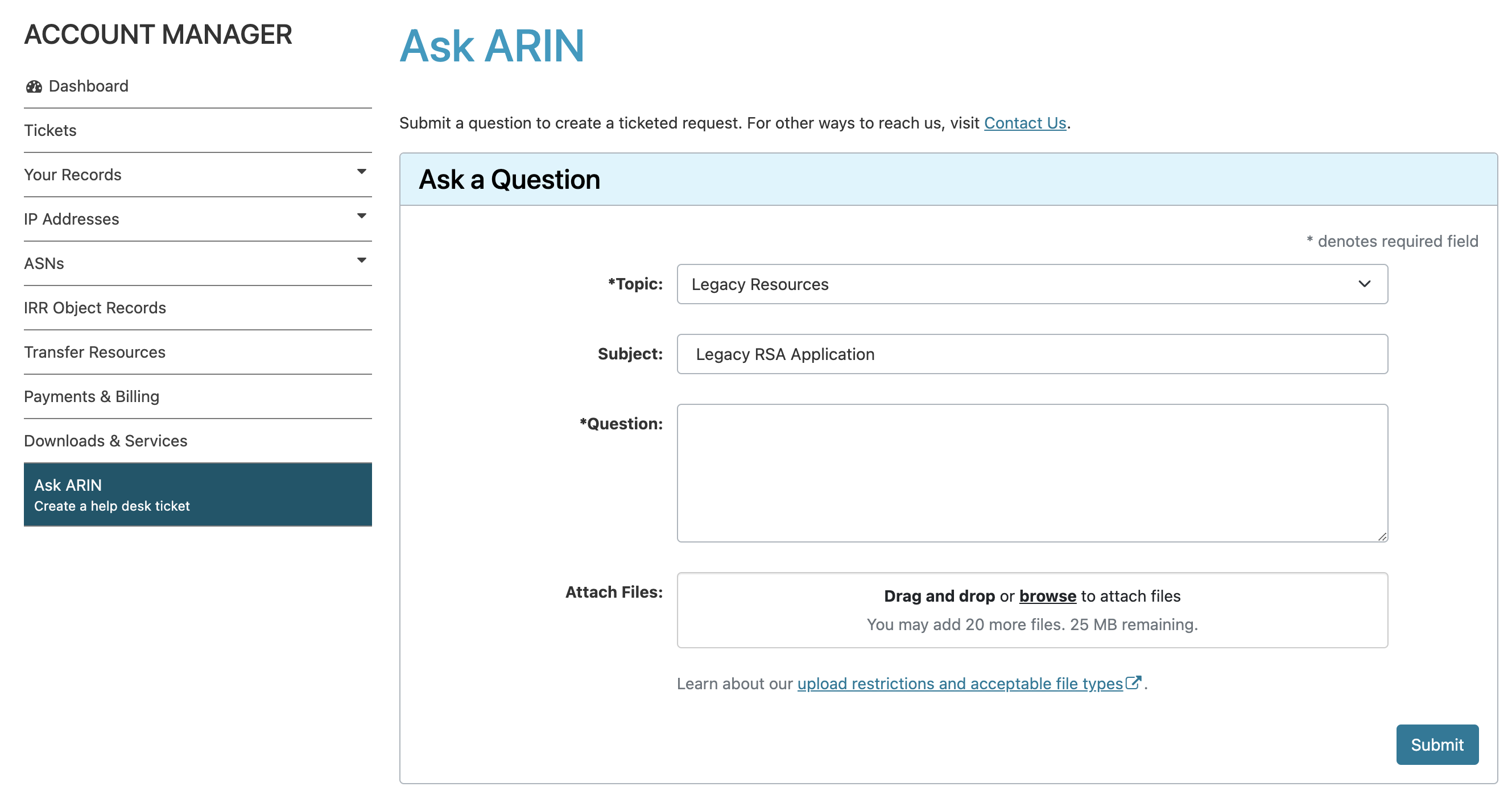Click the Ask ARIN page title
Viewport: 1512px width, 799px height.
click(491, 46)
